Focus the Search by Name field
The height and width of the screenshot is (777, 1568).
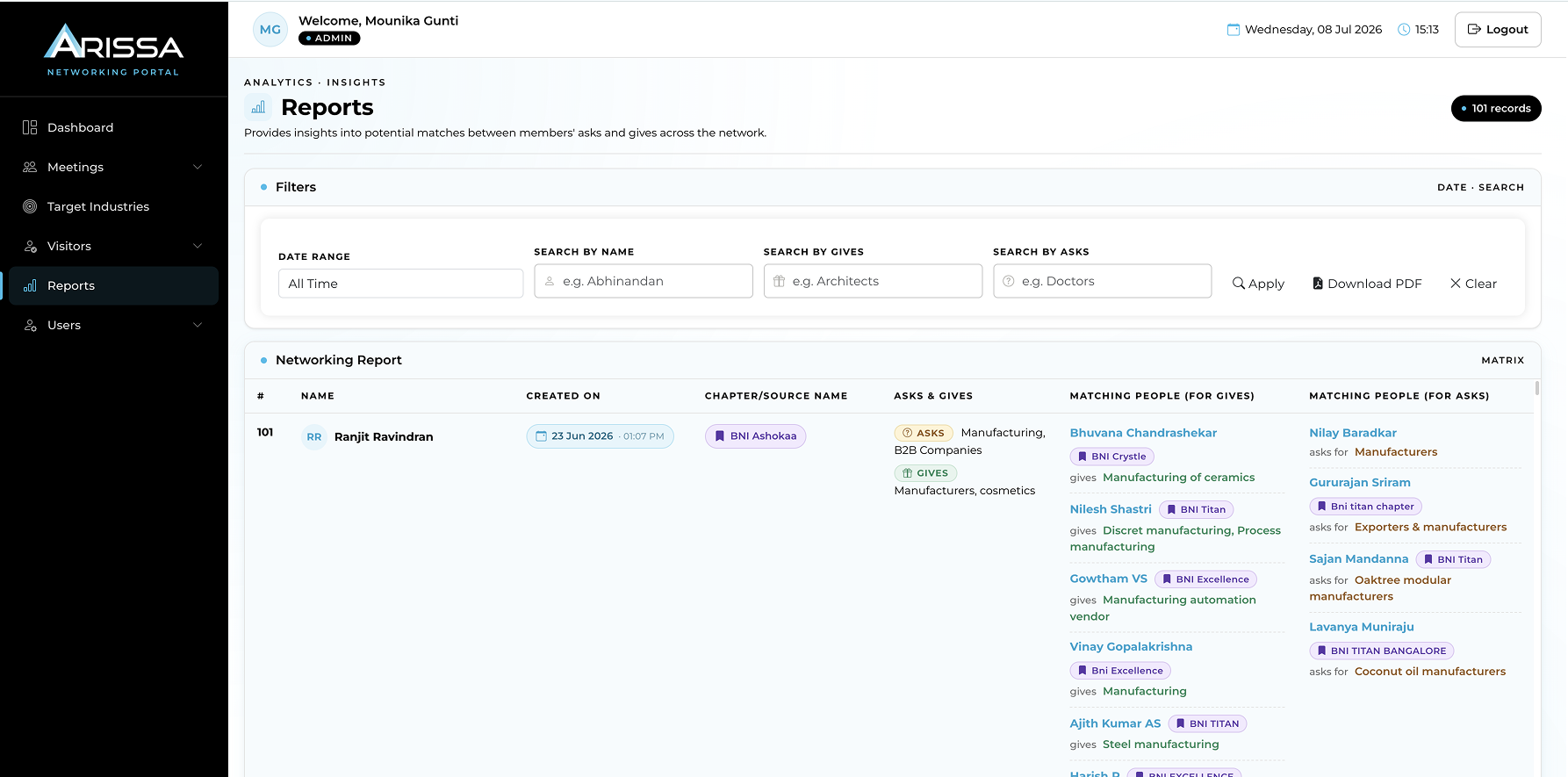[x=644, y=281]
